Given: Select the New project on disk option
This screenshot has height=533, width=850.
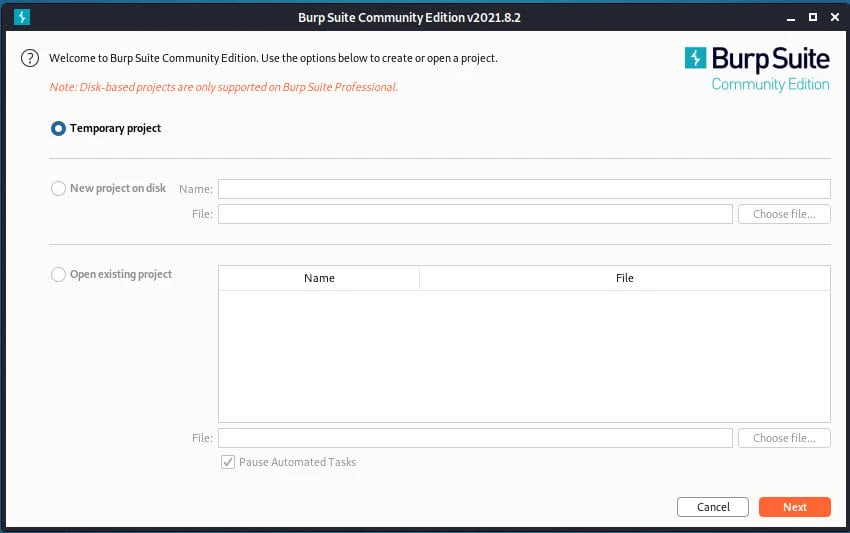Looking at the screenshot, I should [58, 188].
